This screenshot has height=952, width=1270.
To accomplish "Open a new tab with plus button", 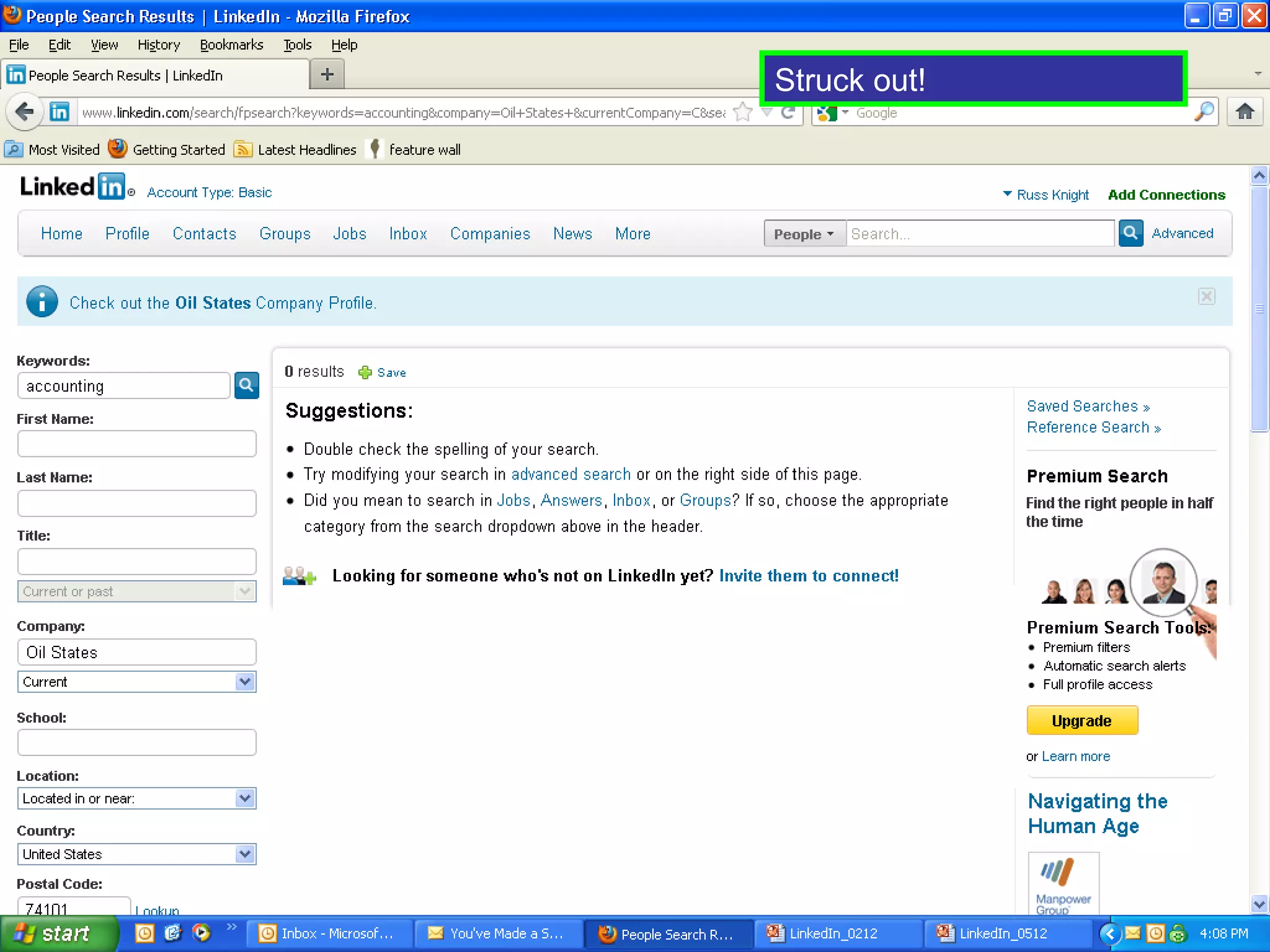I will [x=327, y=75].
